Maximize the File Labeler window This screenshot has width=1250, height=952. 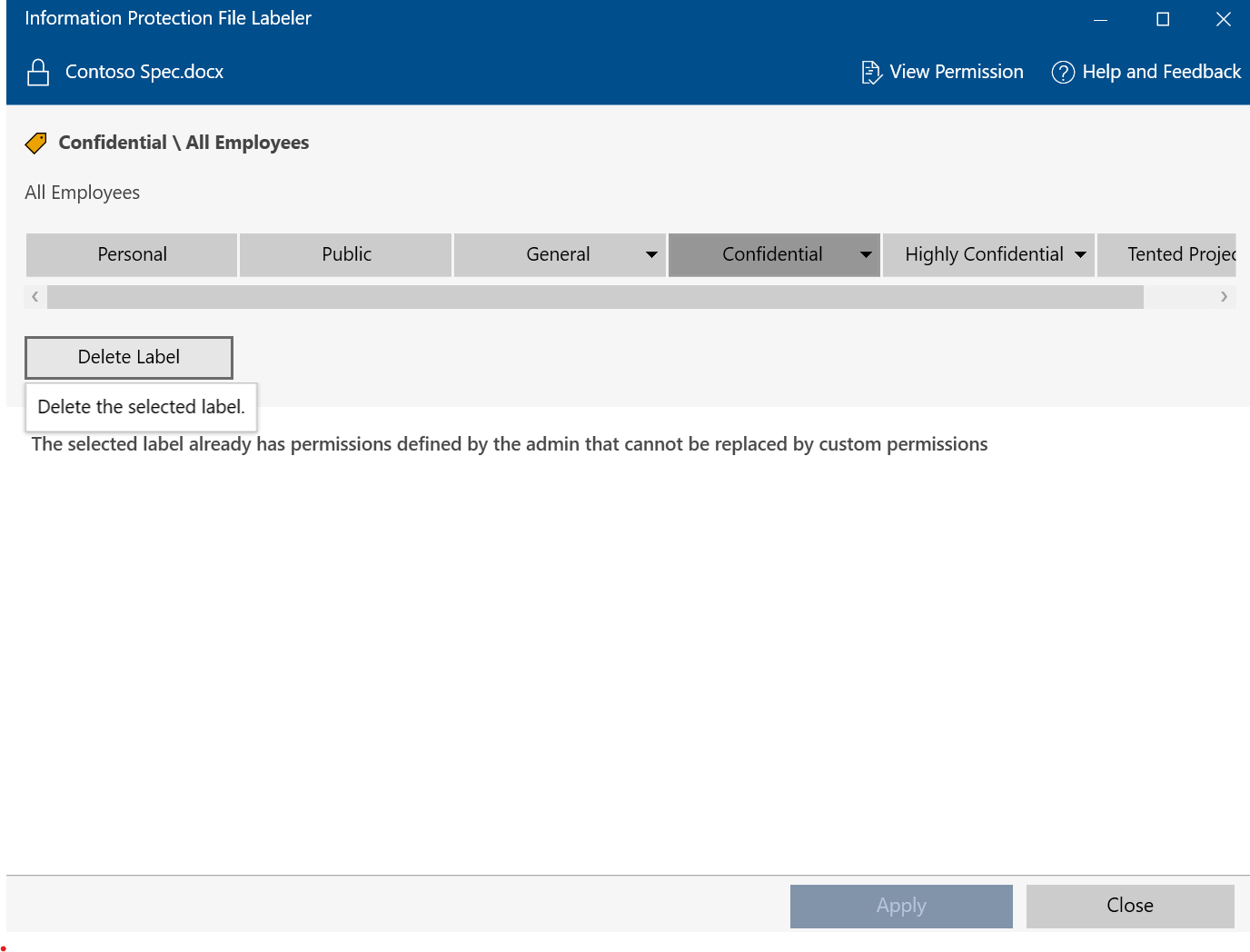pos(1162,19)
